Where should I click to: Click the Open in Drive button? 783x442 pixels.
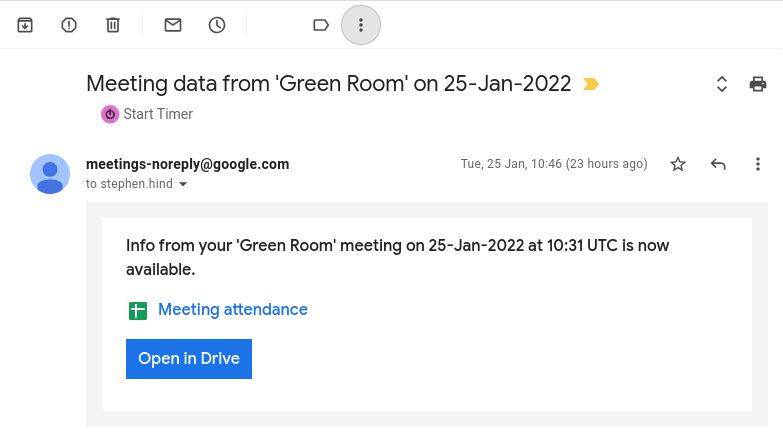(x=189, y=359)
